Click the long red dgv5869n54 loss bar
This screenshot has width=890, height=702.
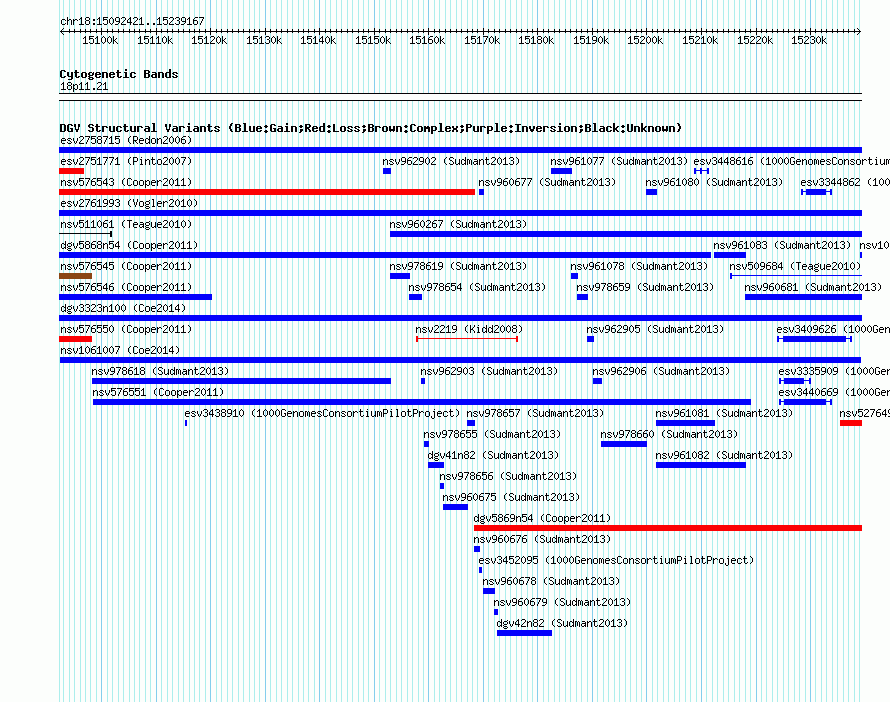tap(668, 528)
